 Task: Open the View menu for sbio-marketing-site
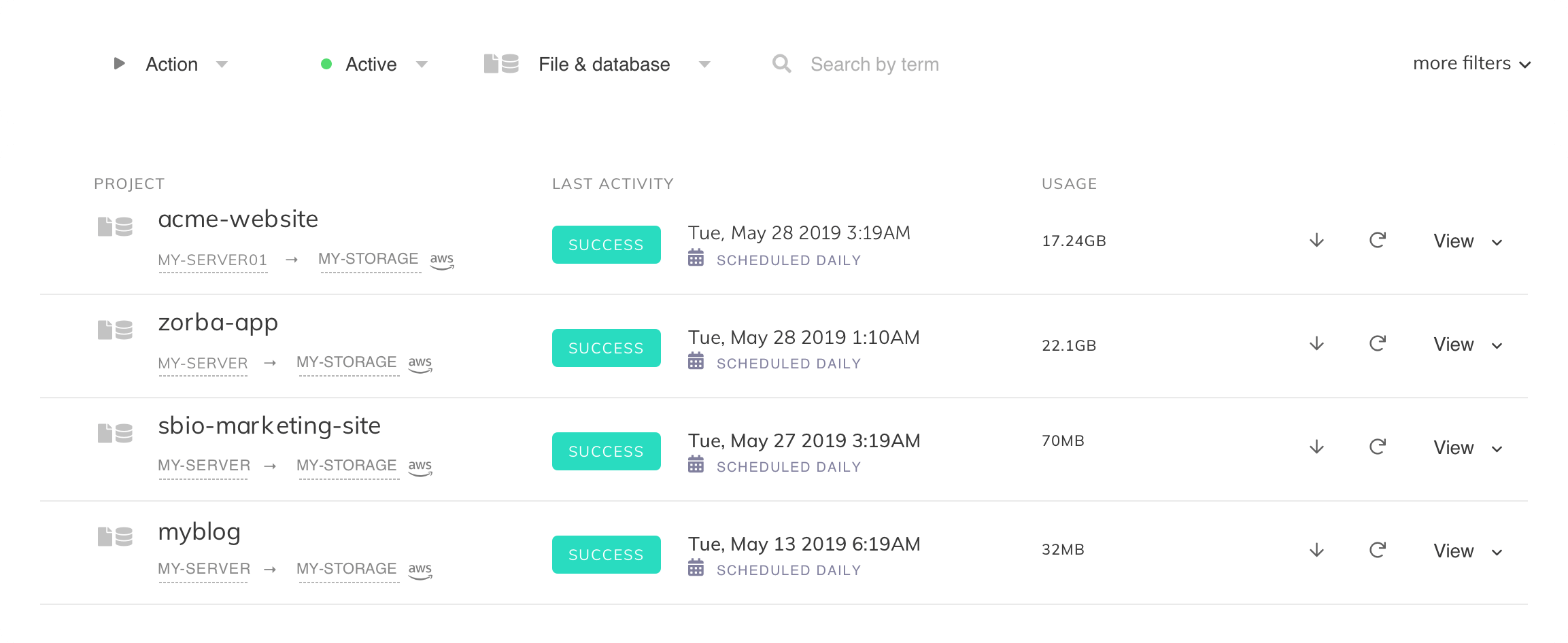tap(1467, 448)
